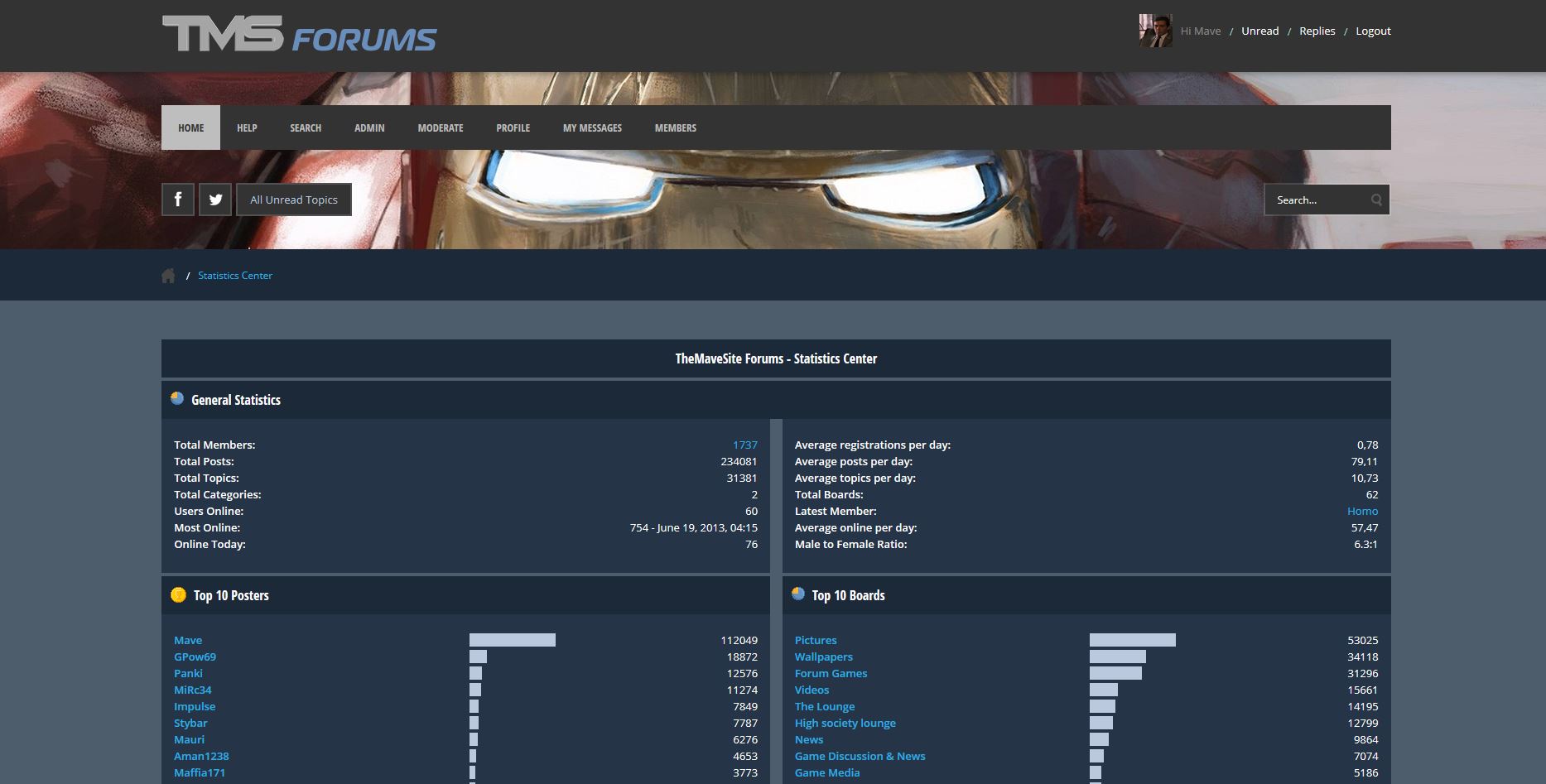Open The Lounge board link

tap(825, 706)
